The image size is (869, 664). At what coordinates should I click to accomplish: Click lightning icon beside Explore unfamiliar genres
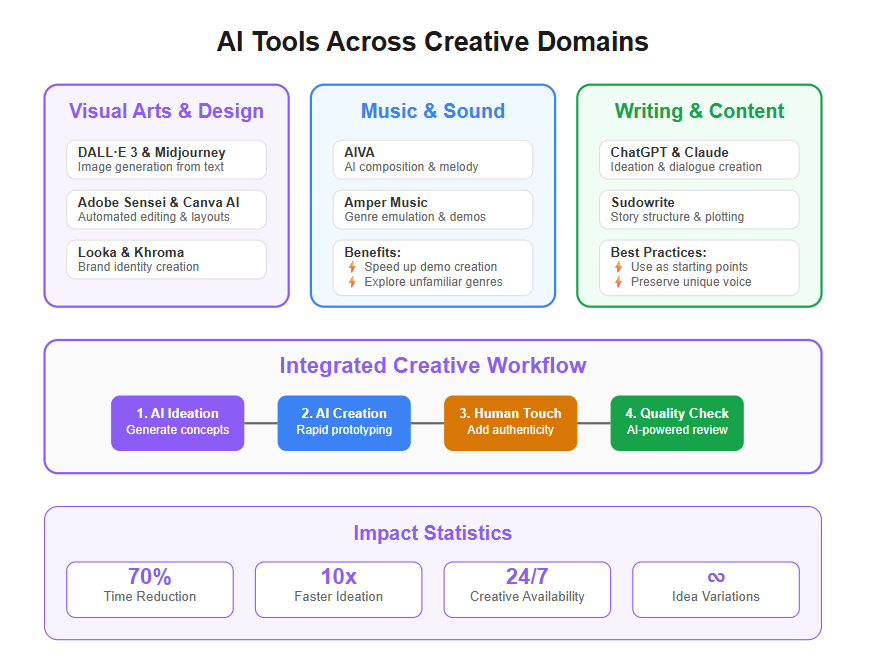tap(352, 282)
